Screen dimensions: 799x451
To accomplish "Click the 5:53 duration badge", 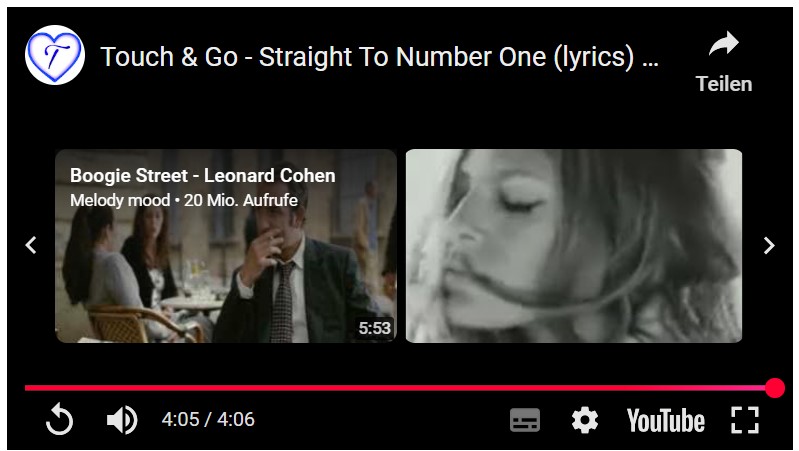I will (x=375, y=328).
